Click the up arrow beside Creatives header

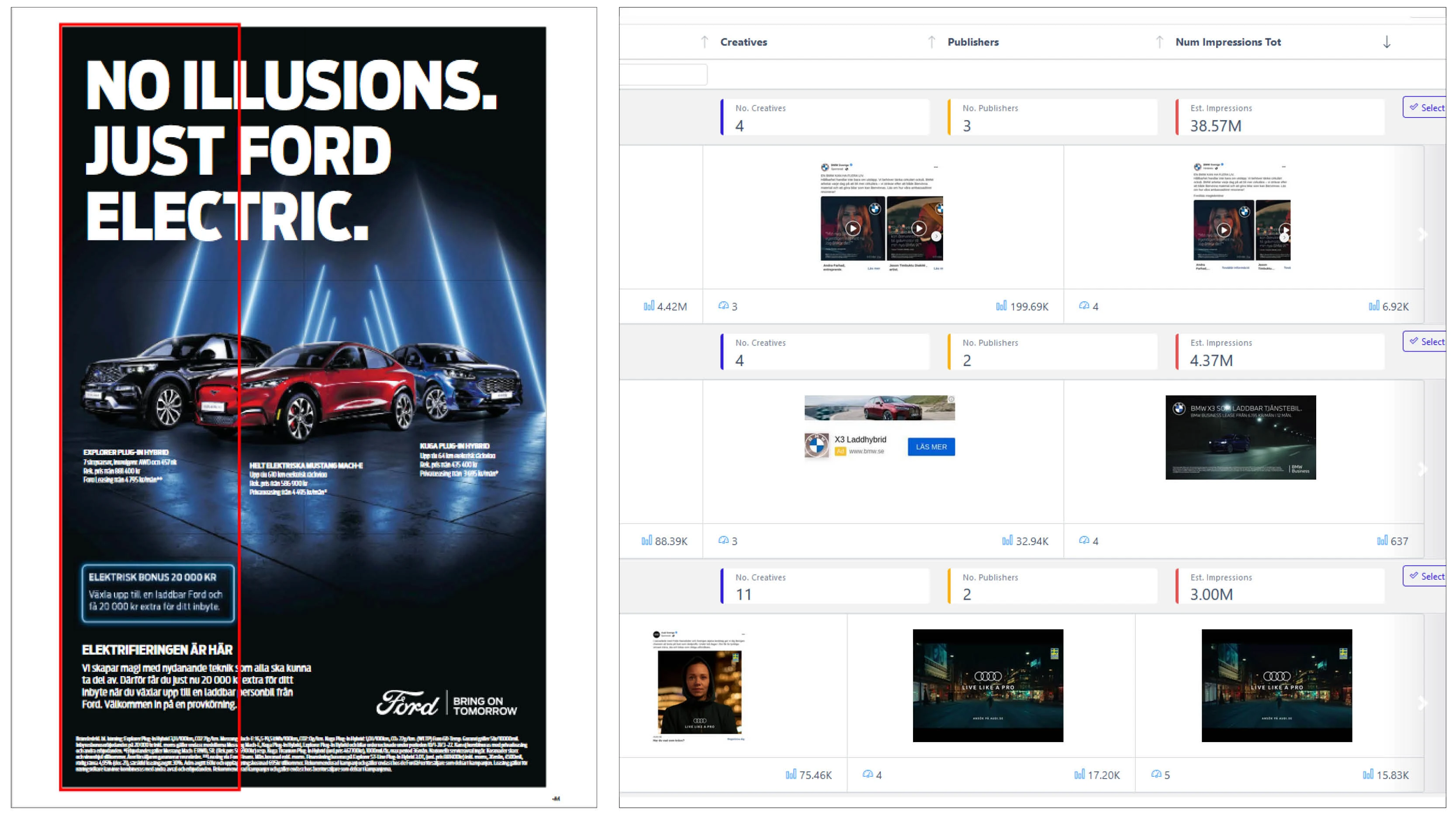(704, 42)
